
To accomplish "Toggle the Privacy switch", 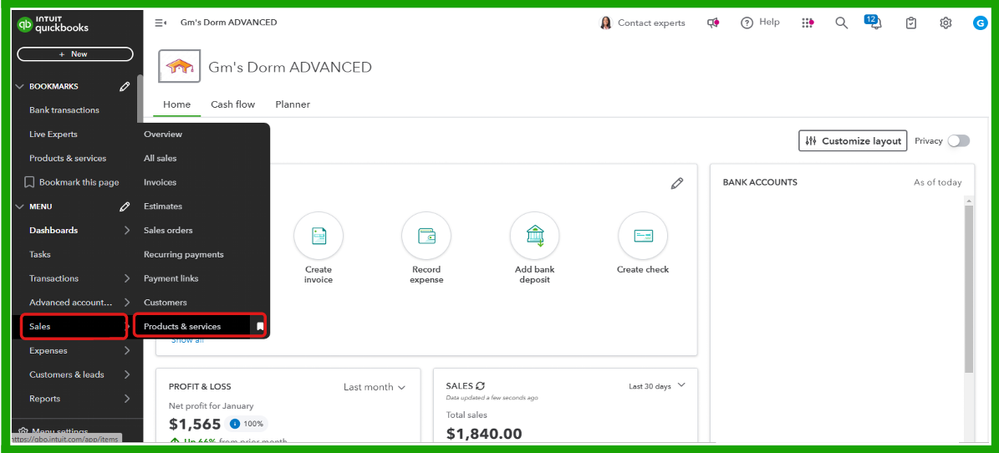I will click(958, 141).
